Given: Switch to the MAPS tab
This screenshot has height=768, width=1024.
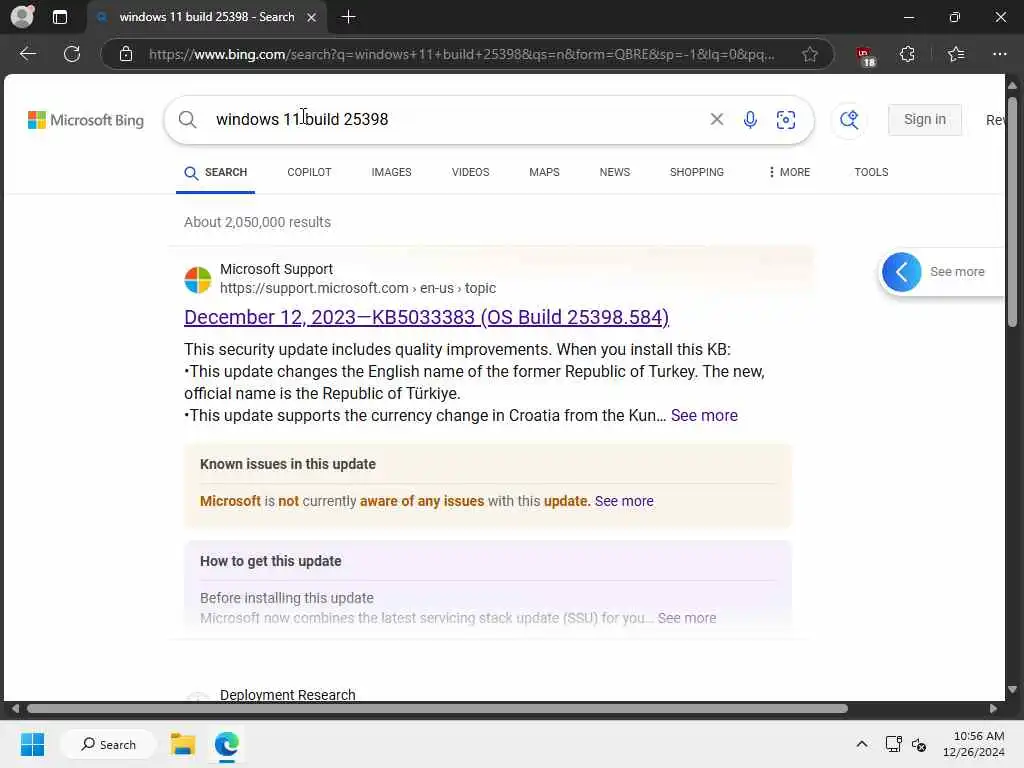Looking at the screenshot, I should pyautogui.click(x=544, y=172).
